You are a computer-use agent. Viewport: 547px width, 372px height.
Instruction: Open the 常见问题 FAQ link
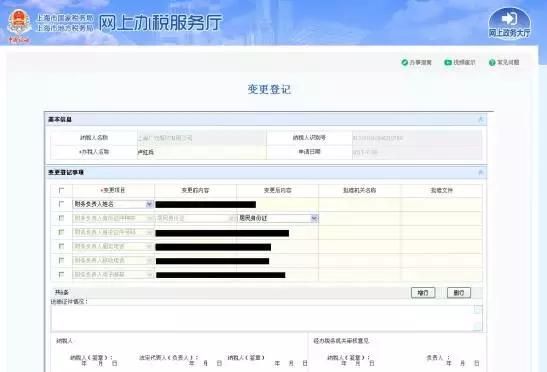[504, 62]
